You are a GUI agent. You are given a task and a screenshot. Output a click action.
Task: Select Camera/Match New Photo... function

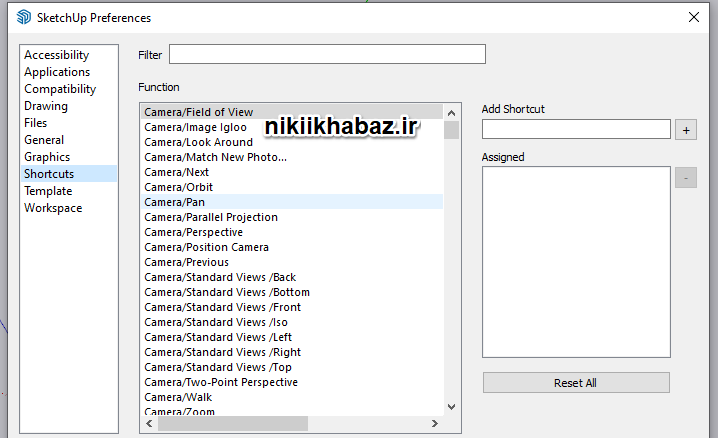click(292, 157)
